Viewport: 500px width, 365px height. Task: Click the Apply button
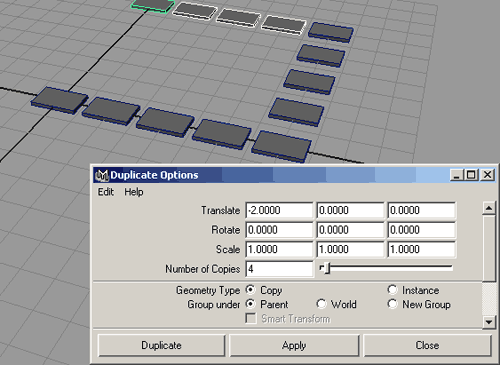294,345
